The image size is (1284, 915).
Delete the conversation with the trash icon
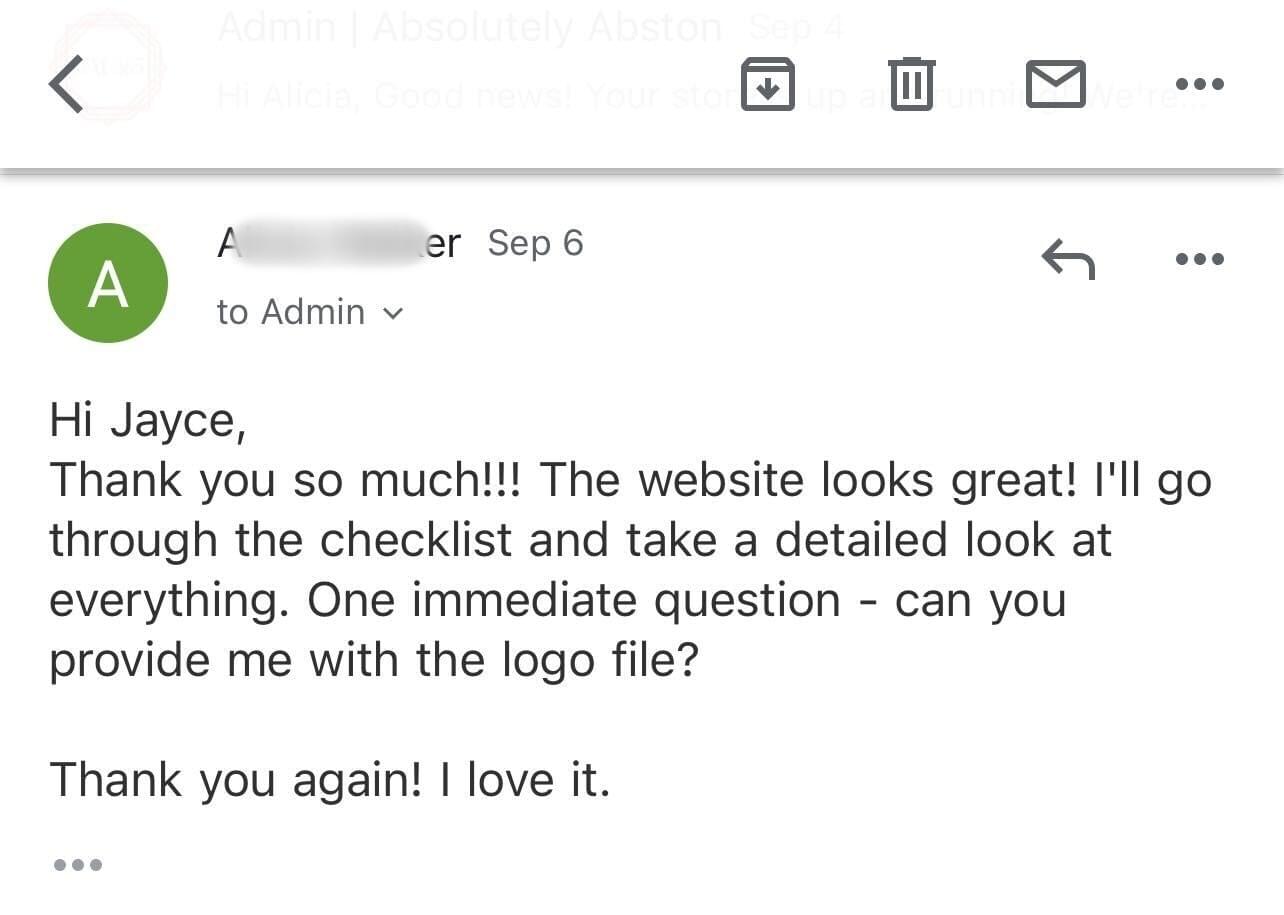(911, 84)
